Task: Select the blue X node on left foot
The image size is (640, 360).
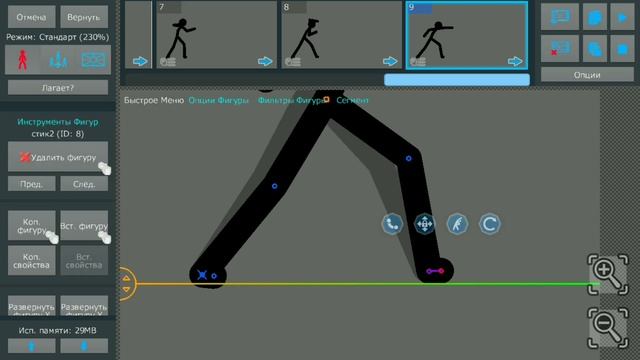Action: [202, 275]
